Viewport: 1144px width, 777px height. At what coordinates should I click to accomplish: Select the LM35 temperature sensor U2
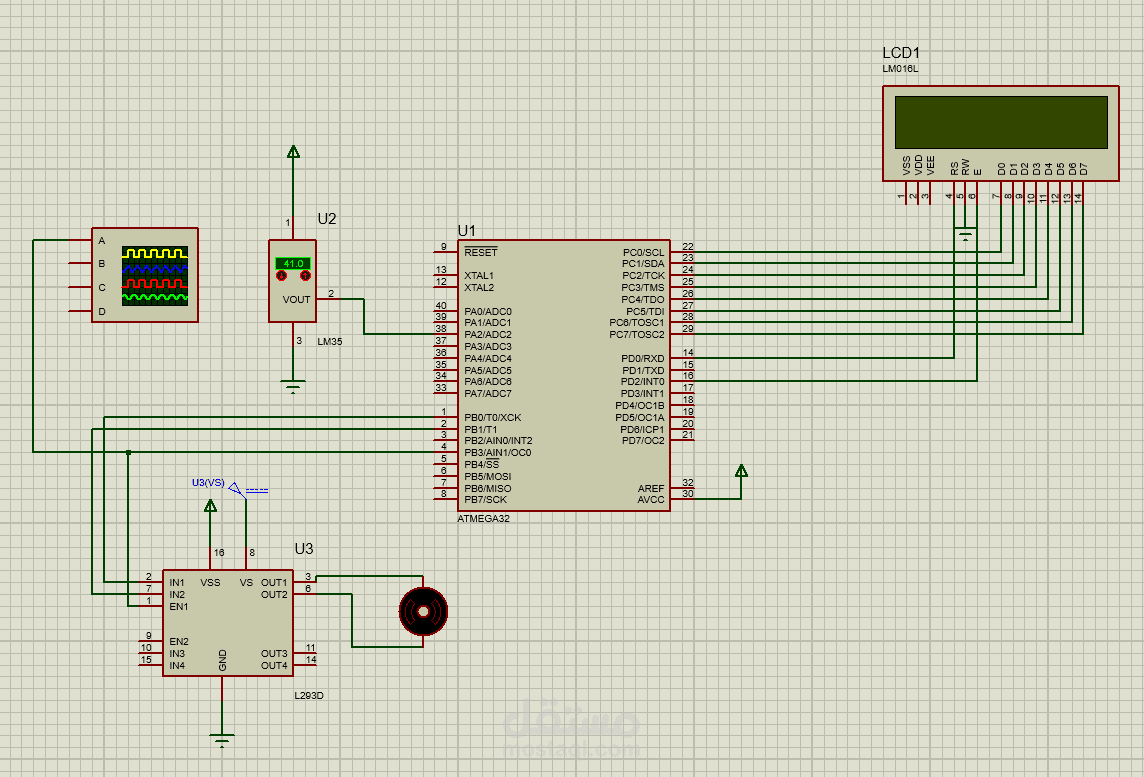click(292, 300)
